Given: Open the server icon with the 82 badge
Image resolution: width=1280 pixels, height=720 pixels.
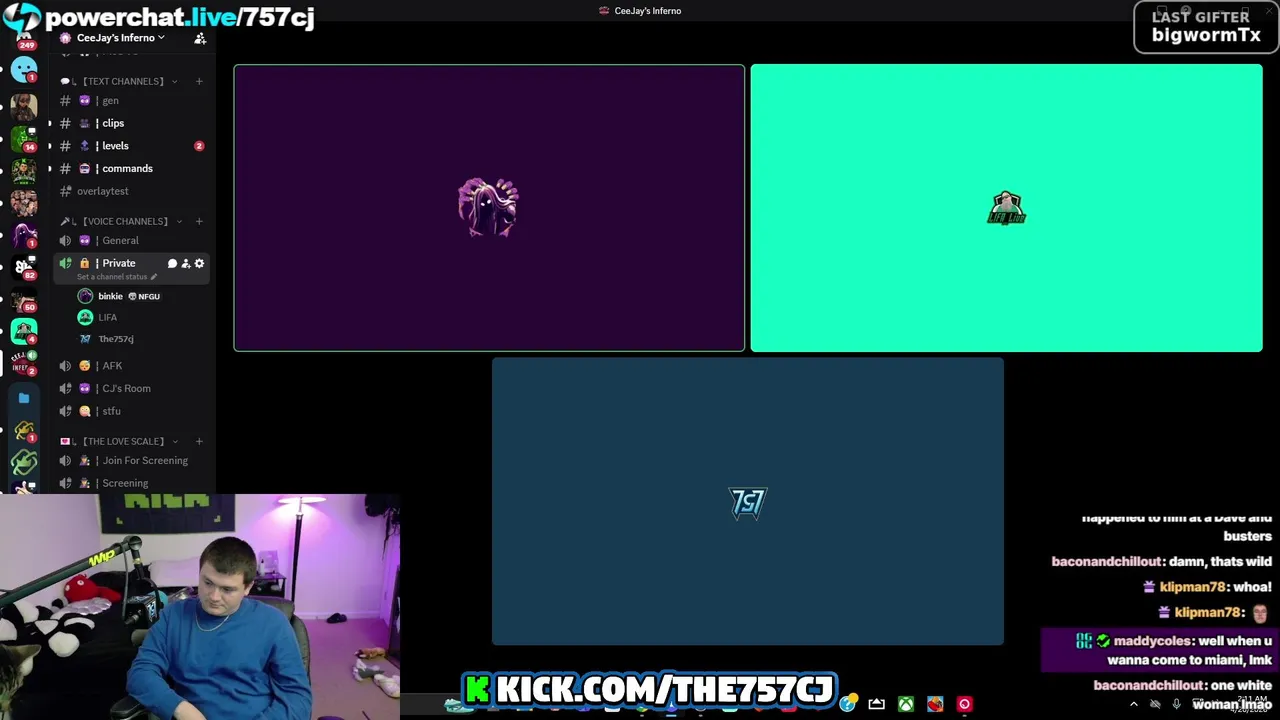Looking at the screenshot, I should (x=24, y=266).
